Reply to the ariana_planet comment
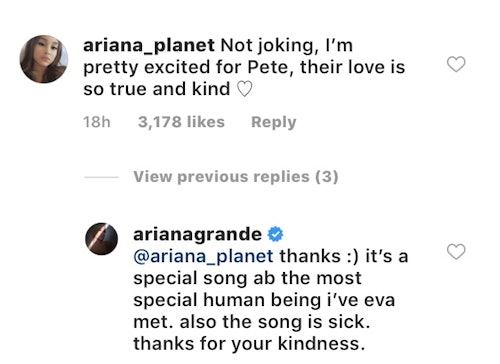 (x=274, y=122)
